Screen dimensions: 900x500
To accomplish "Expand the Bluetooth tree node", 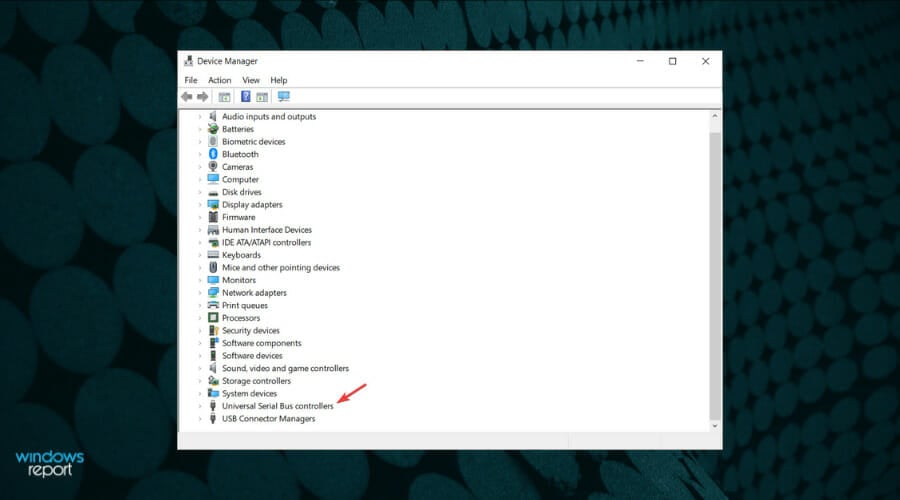I will pyautogui.click(x=200, y=154).
